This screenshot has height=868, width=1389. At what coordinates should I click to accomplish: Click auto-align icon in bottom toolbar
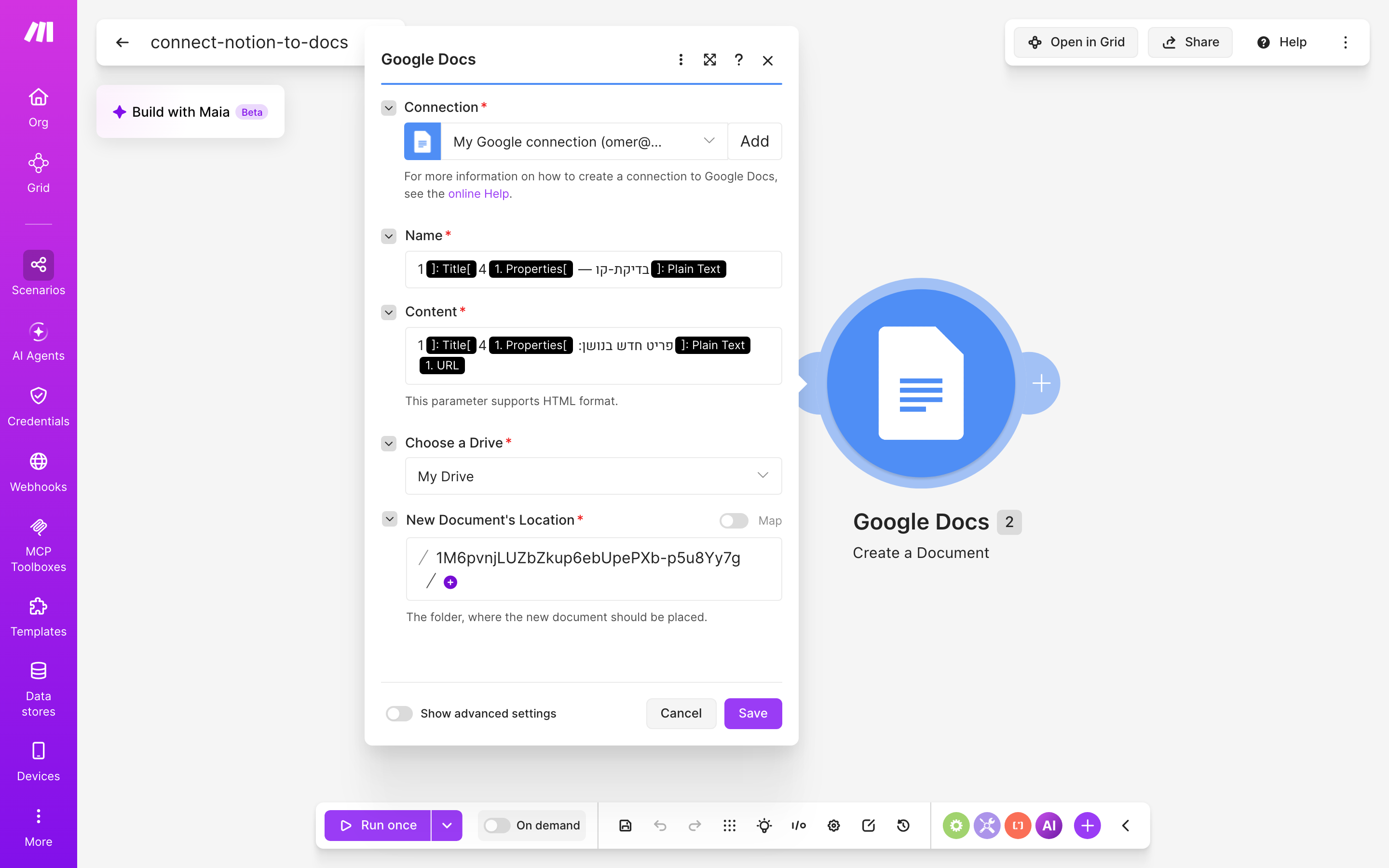tap(729, 826)
